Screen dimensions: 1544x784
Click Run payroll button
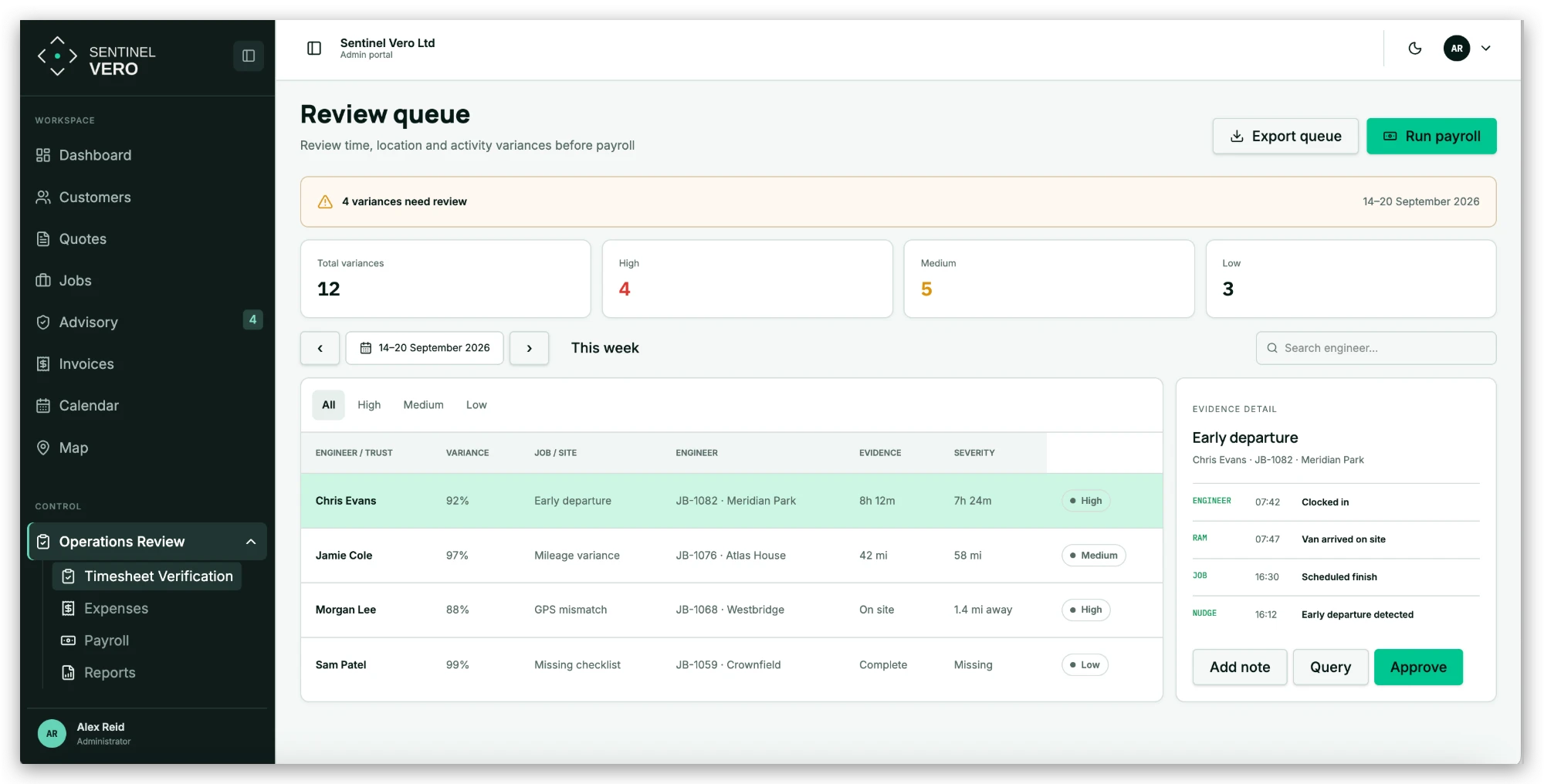click(x=1431, y=136)
